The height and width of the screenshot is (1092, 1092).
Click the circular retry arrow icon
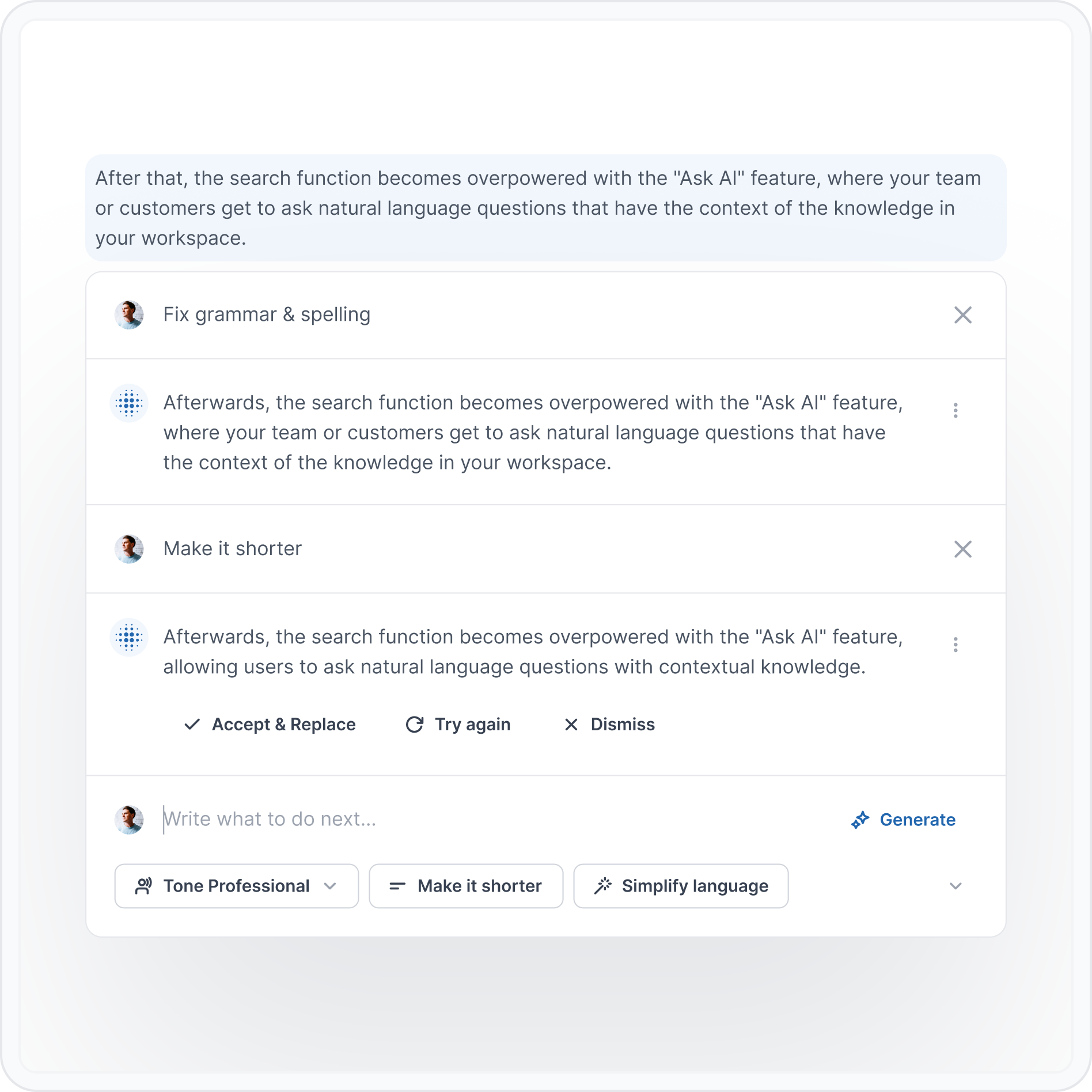click(x=415, y=724)
